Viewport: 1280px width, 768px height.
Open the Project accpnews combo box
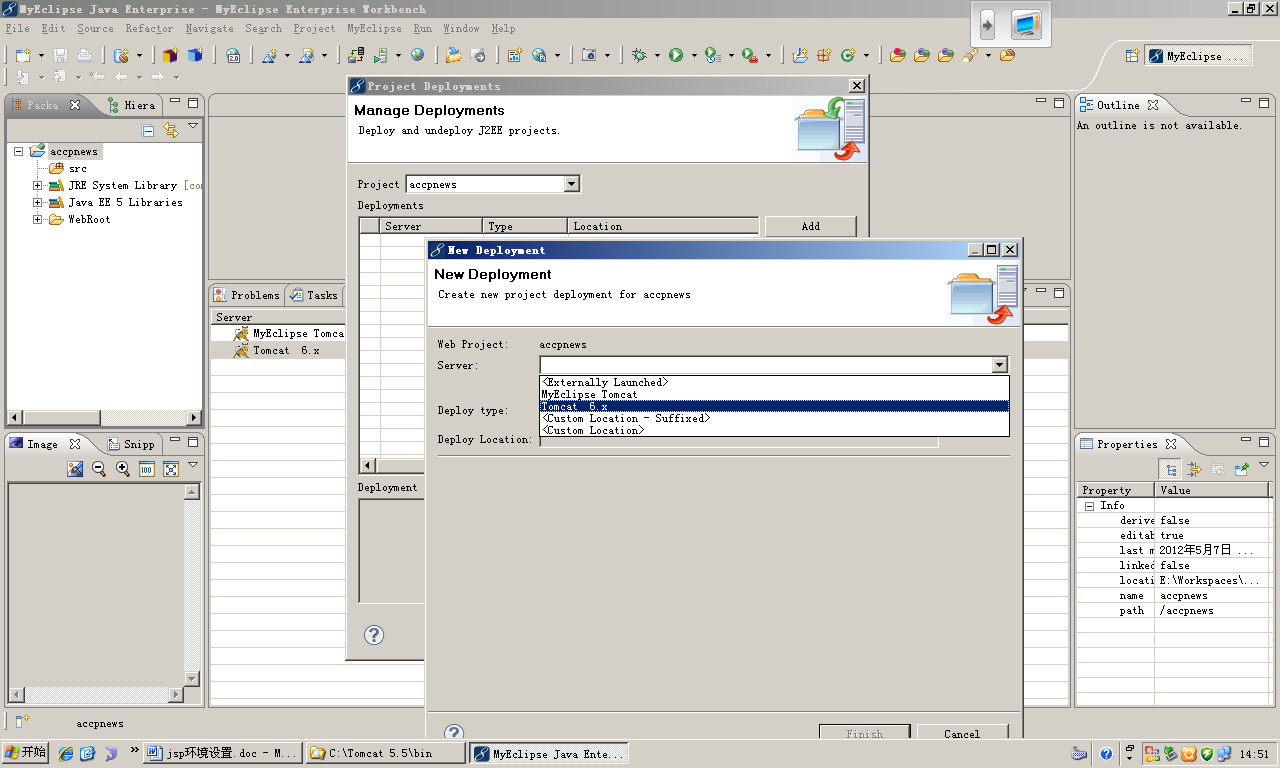click(493, 184)
